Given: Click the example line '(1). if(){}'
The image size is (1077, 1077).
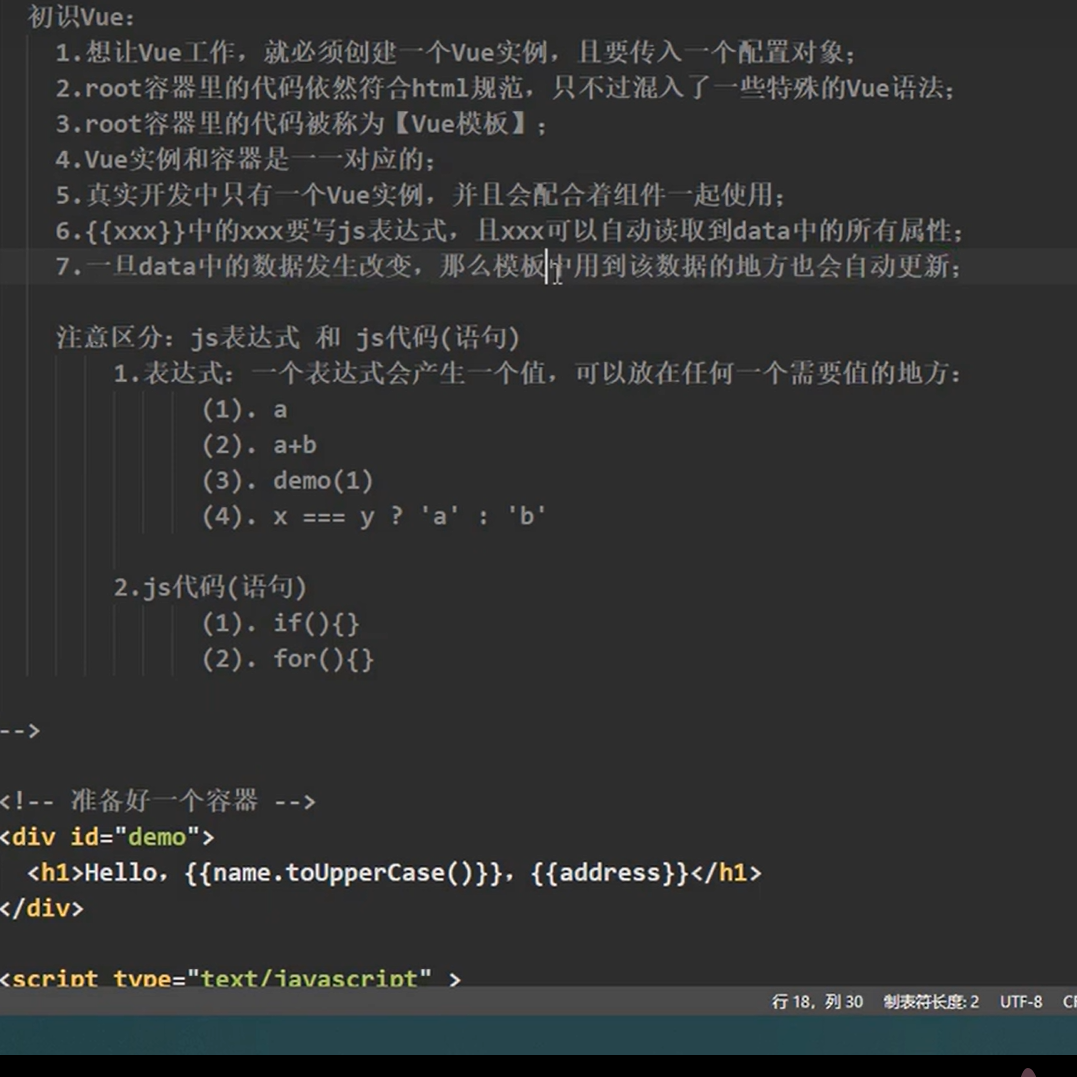Looking at the screenshot, I should click(280, 623).
